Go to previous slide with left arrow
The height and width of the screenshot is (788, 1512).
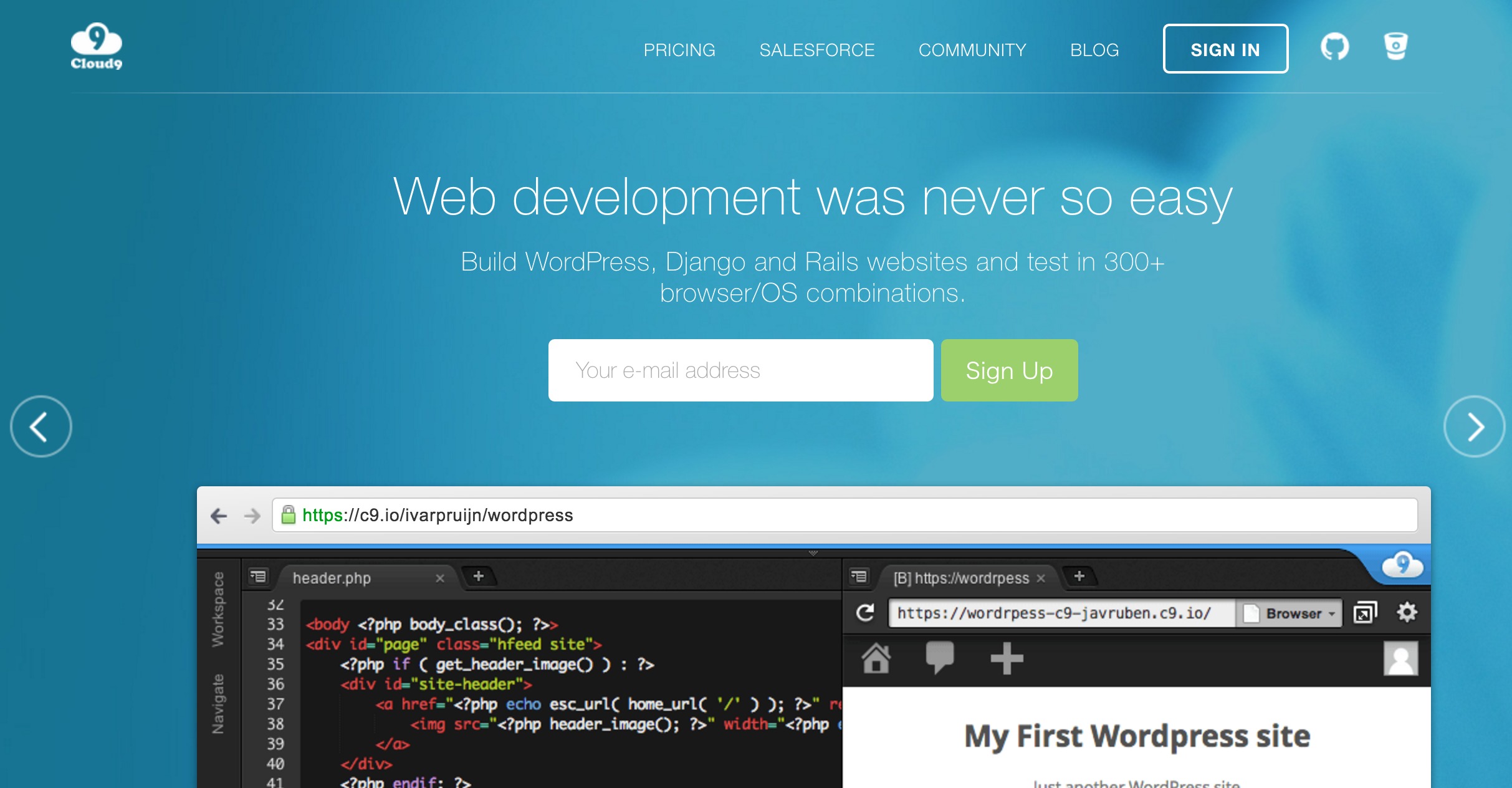(41, 426)
